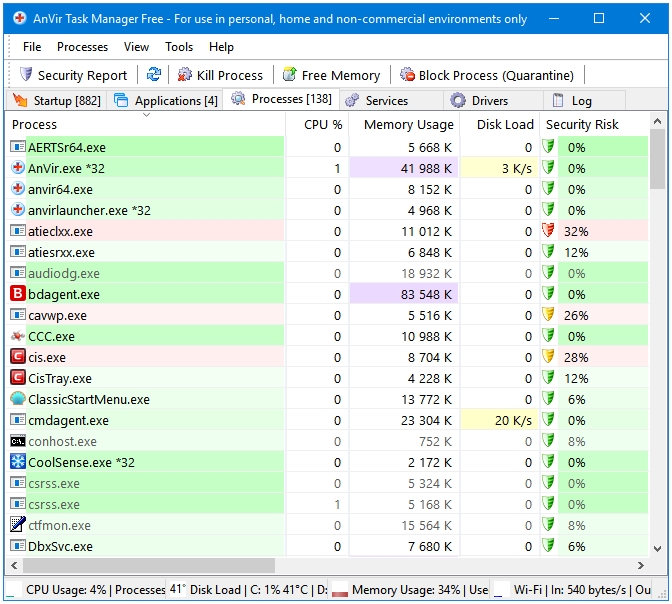Select the cmdagent.exe process name

(69, 420)
